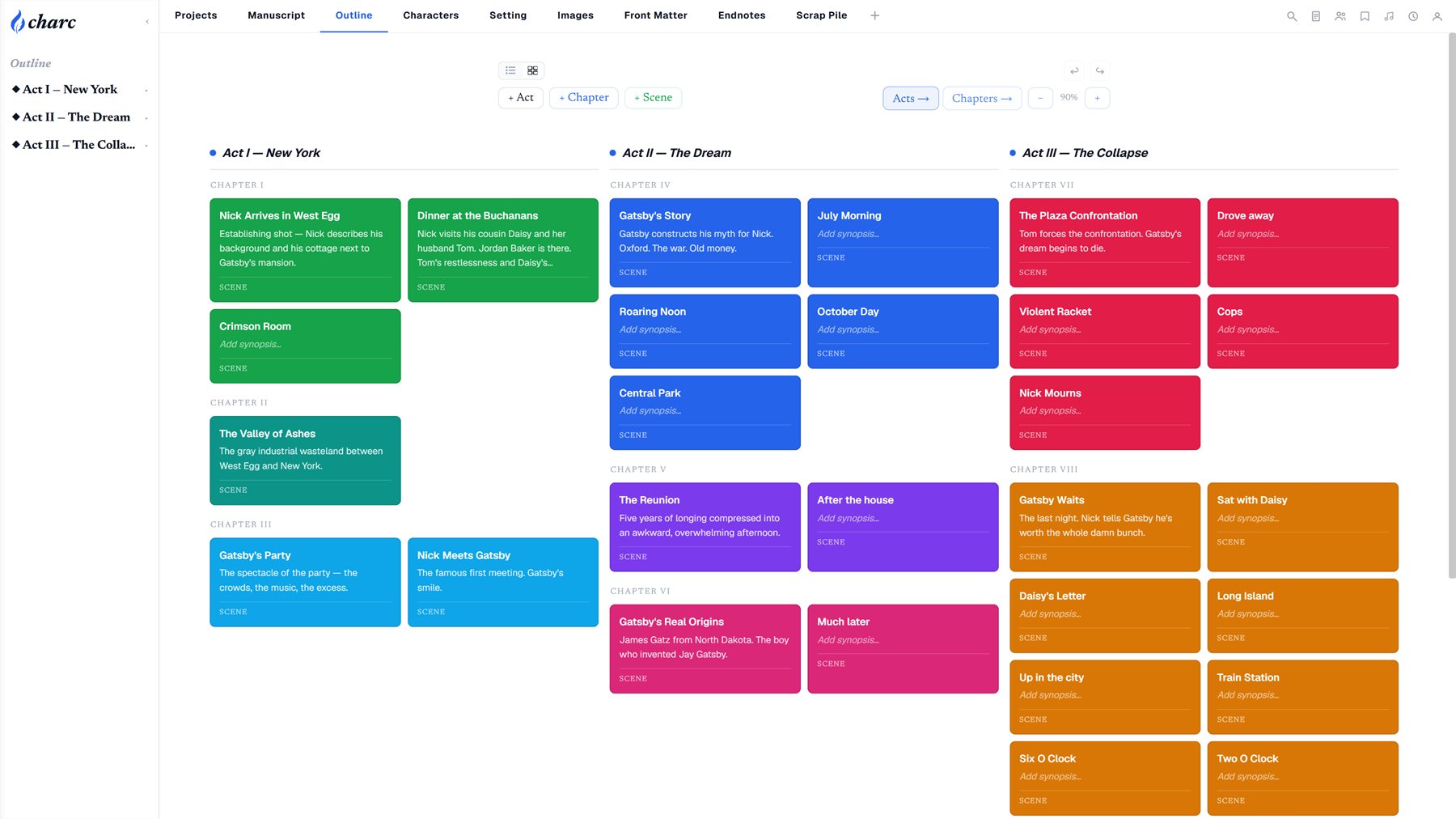Viewport: 1456px width, 819px height.
Task: Click the Act II — The Dream heading
Action: [x=676, y=153]
